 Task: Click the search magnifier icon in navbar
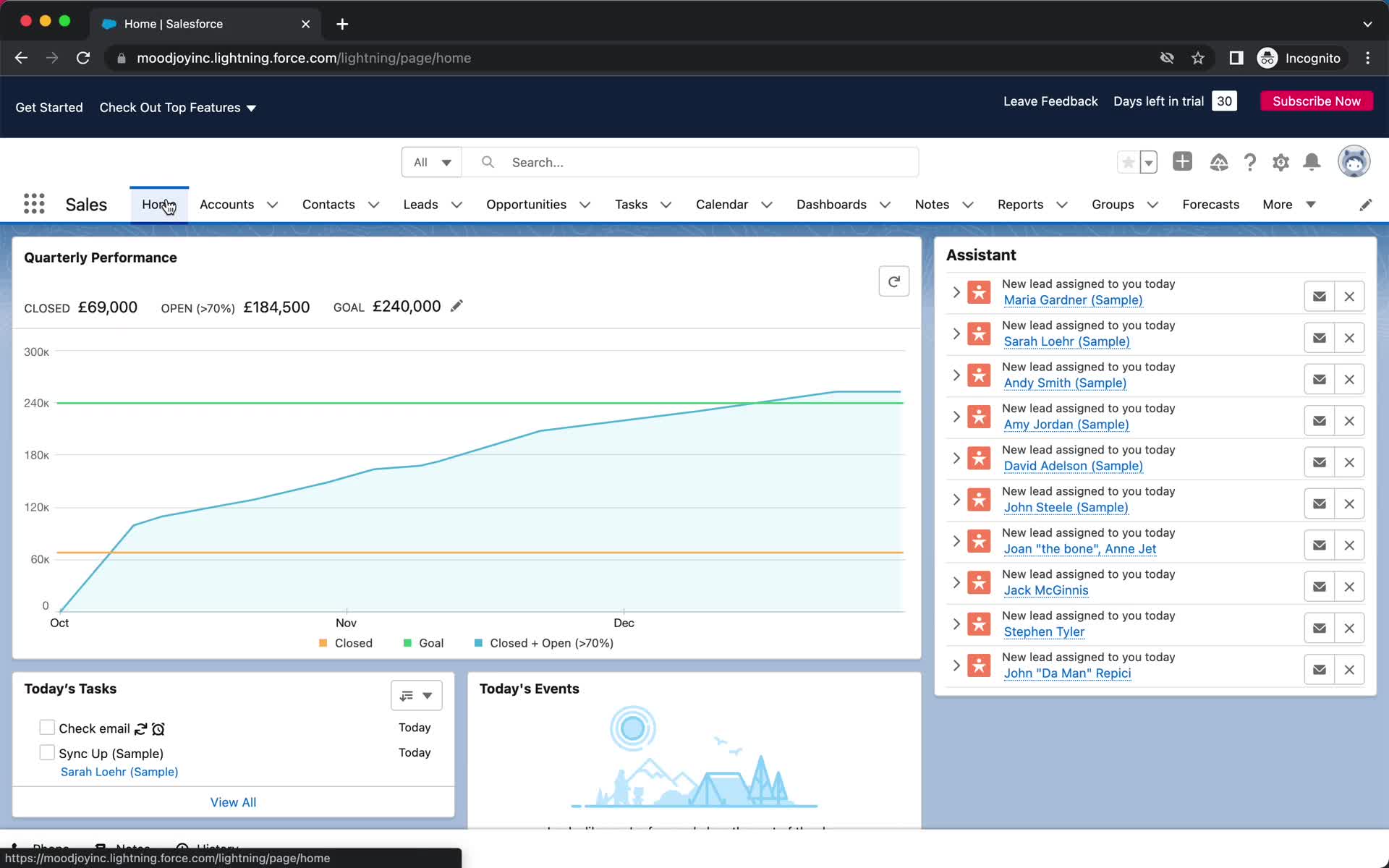click(487, 162)
